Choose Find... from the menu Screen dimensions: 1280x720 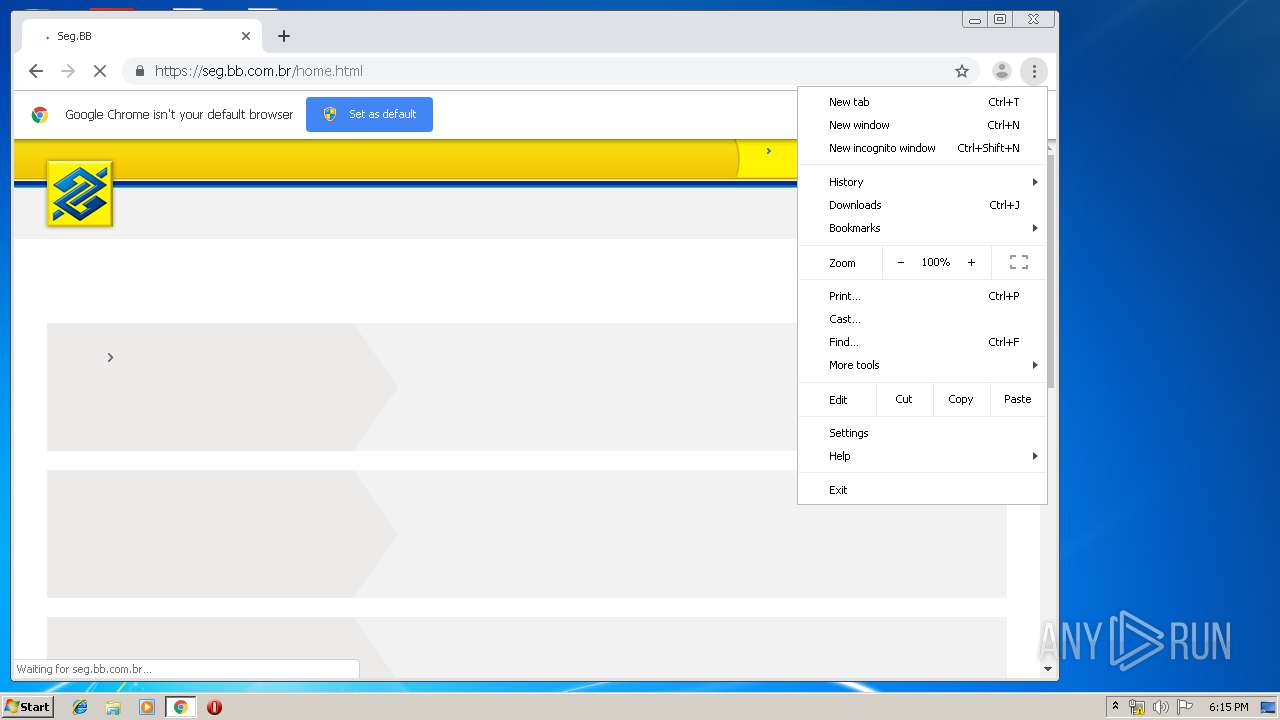click(922, 342)
